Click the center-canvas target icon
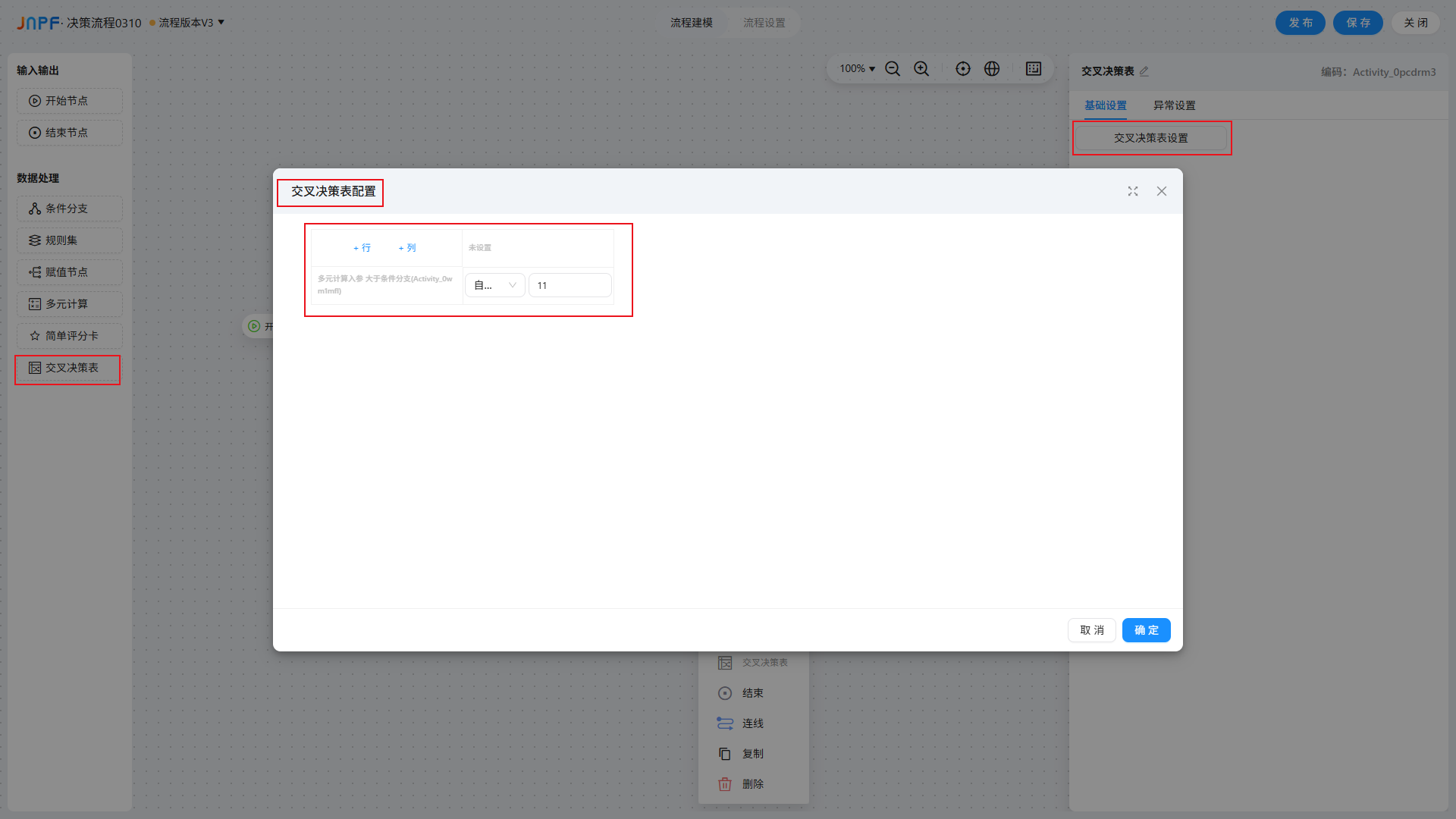This screenshot has height=819, width=1456. point(963,69)
